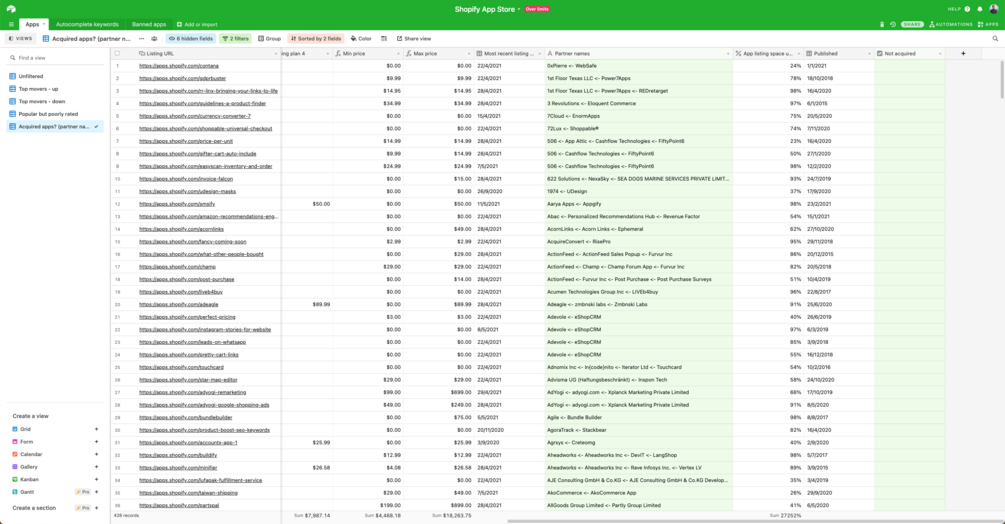1005x524 pixels.
Task: Open Max price column dropdown arrow
Action: [469, 54]
